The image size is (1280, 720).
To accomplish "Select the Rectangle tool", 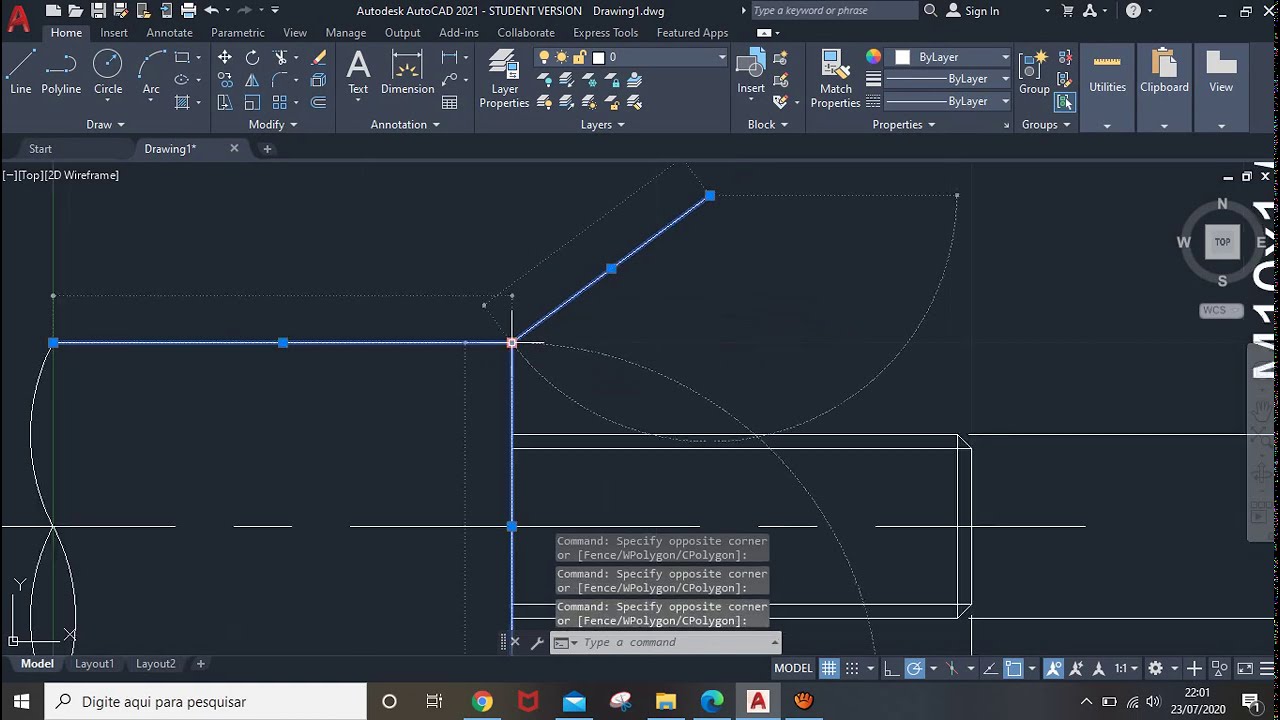I will [182, 58].
